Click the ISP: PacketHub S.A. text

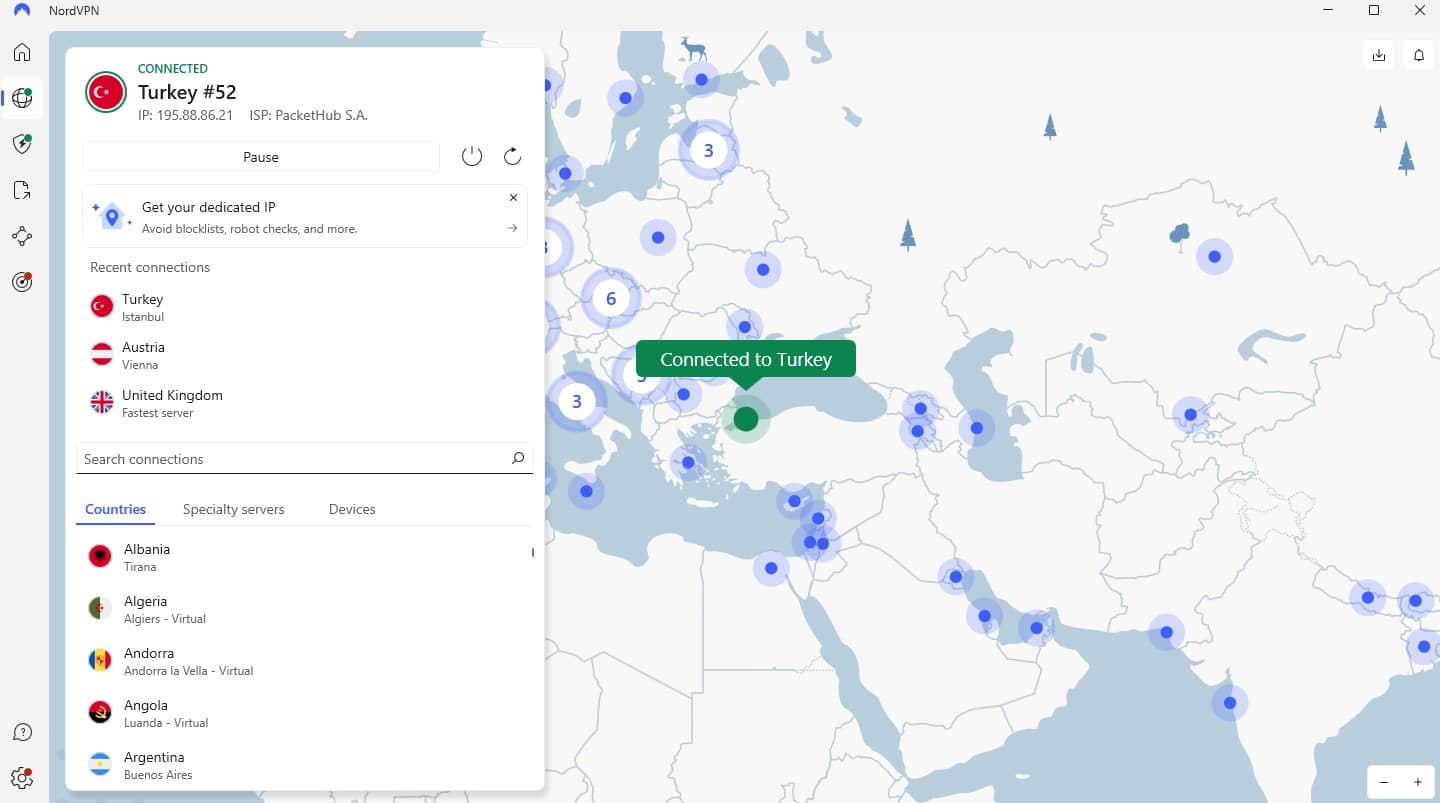[308, 115]
